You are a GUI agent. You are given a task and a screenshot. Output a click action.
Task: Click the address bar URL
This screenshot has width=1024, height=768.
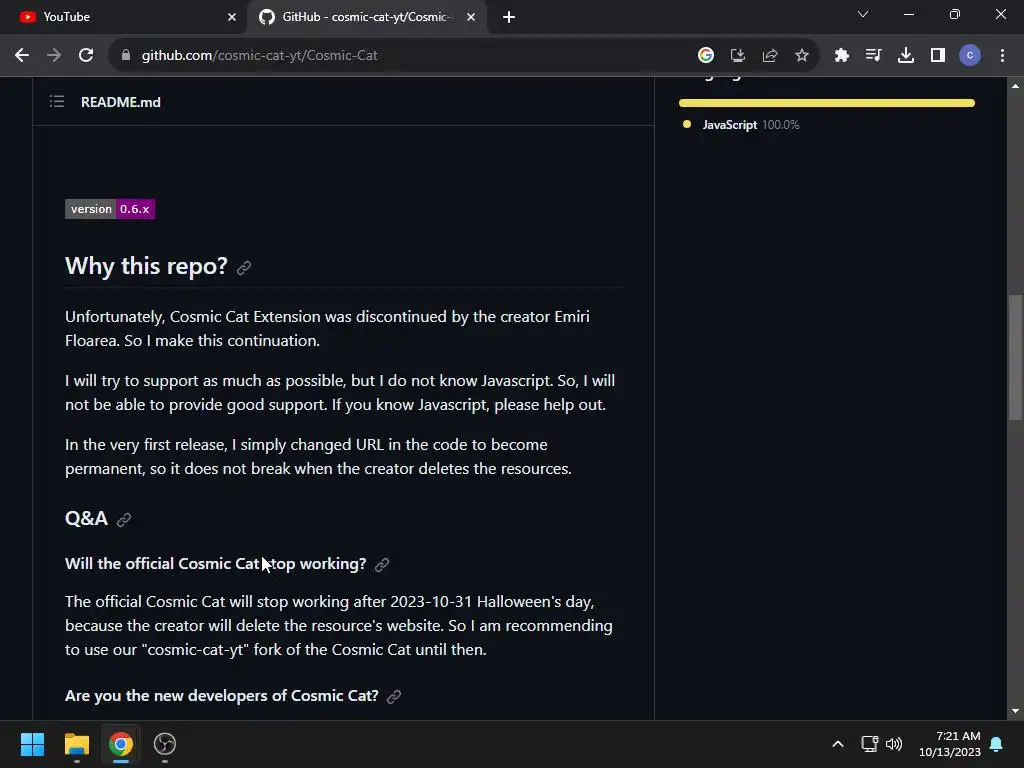(259, 56)
